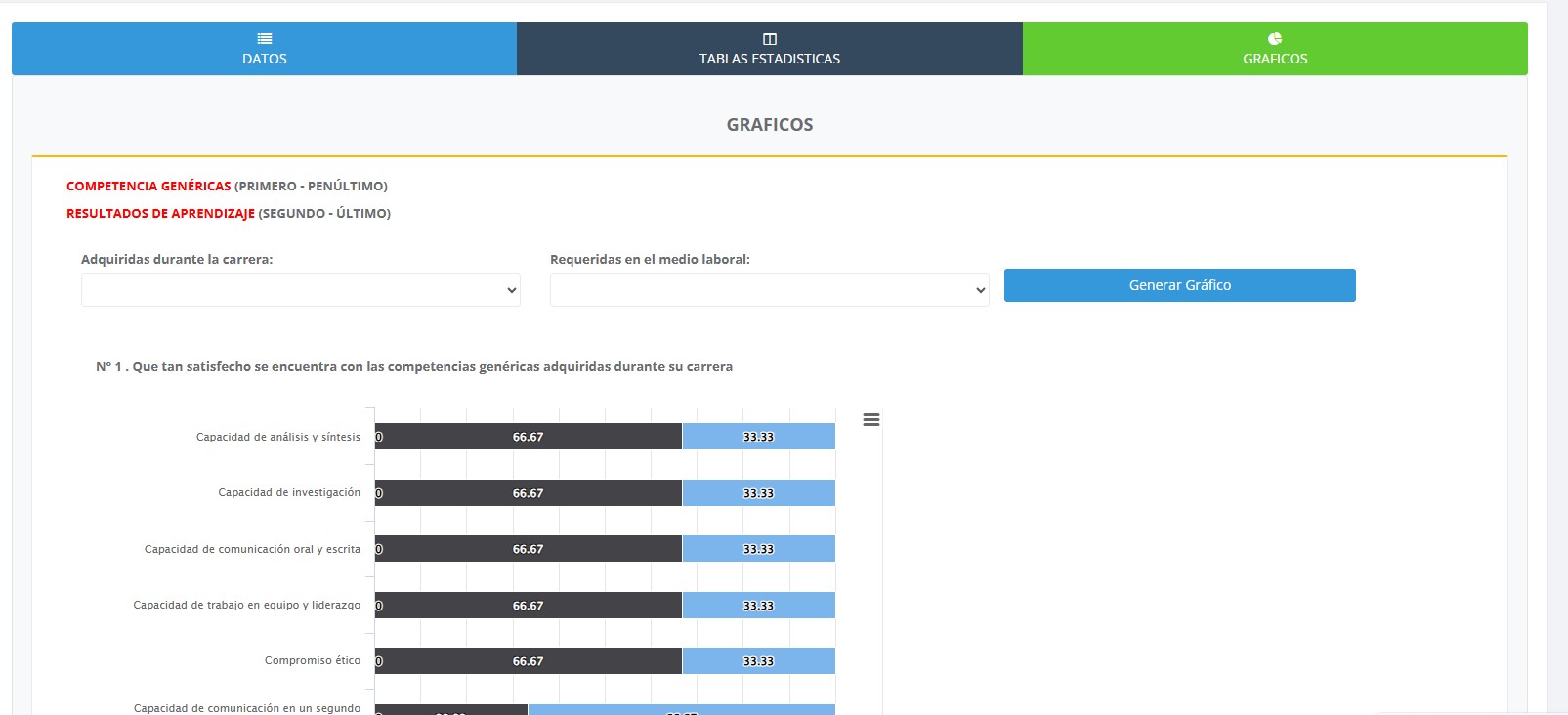Click the blue 33.33 bar for Capacidad de investigación

[x=759, y=493]
